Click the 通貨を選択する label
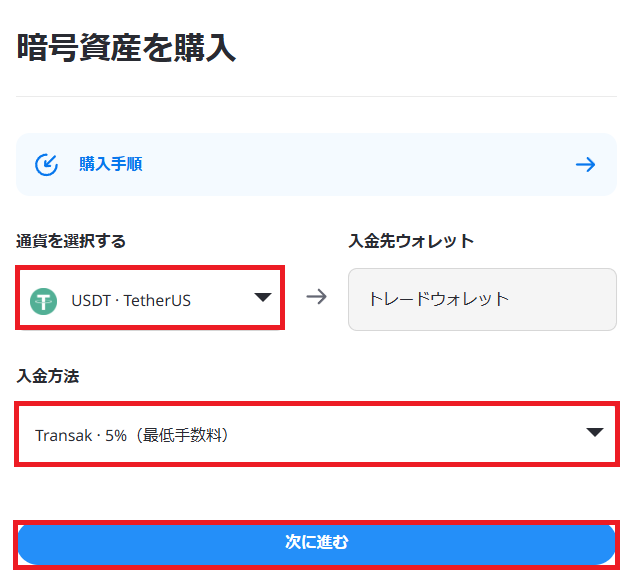The width and height of the screenshot is (634, 583). (71, 241)
